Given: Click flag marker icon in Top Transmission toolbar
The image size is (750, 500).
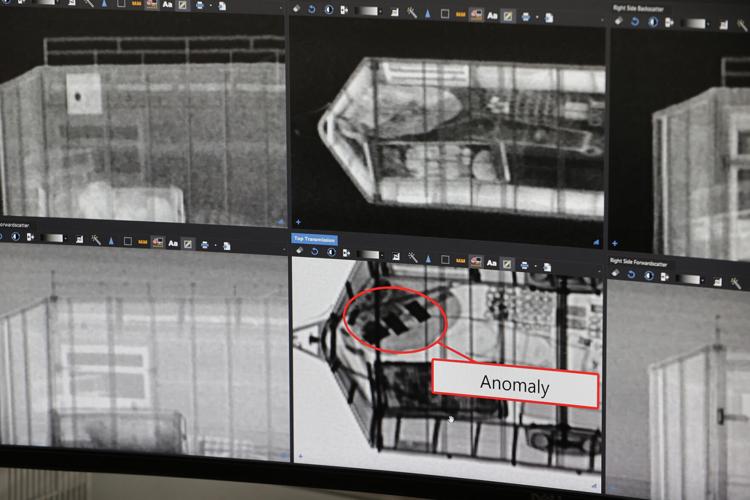Looking at the screenshot, I should pos(476,261).
